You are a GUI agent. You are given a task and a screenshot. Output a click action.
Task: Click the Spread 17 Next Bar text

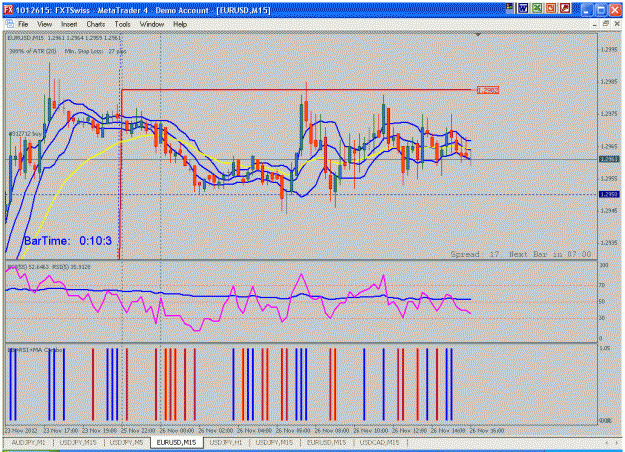(521, 254)
